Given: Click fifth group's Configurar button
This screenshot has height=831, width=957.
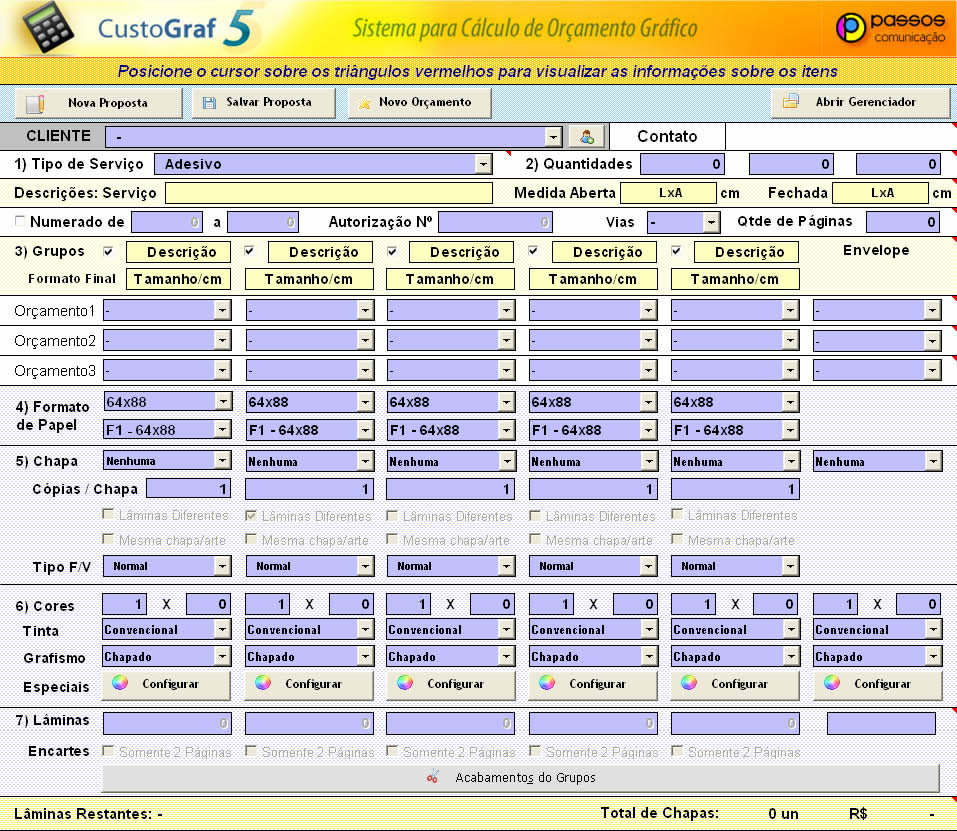Looking at the screenshot, I should (x=735, y=684).
